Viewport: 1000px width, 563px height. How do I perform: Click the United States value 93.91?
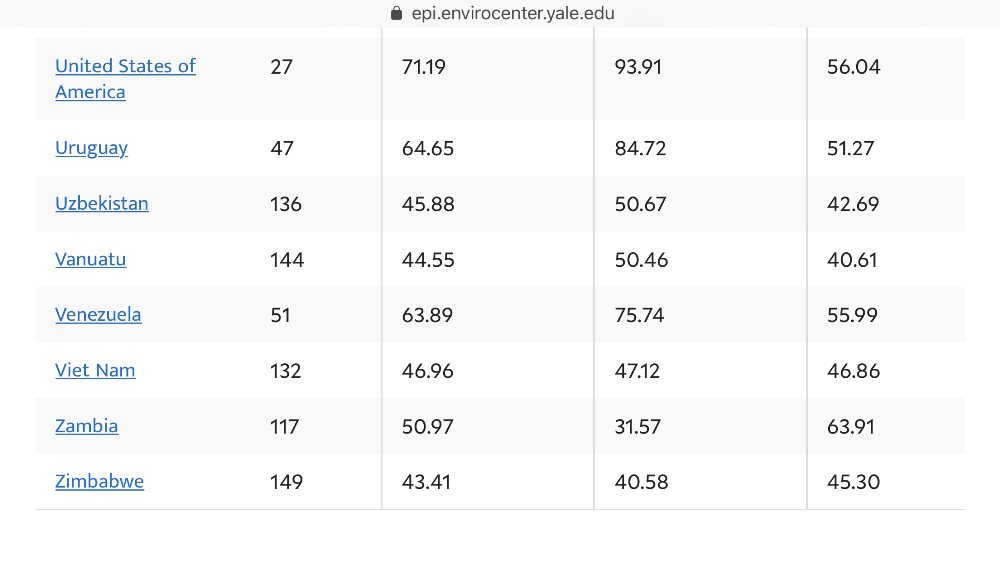pyautogui.click(x=638, y=67)
